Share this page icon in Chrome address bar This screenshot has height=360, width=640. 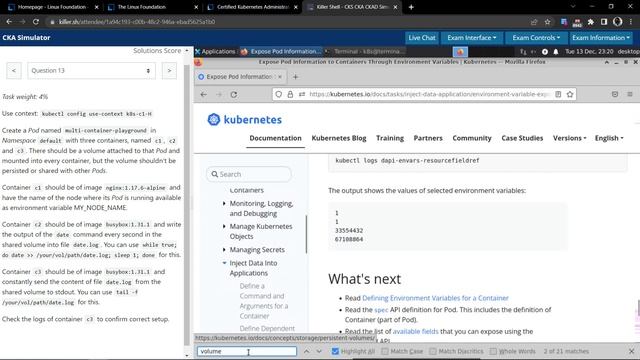tap(534, 22)
